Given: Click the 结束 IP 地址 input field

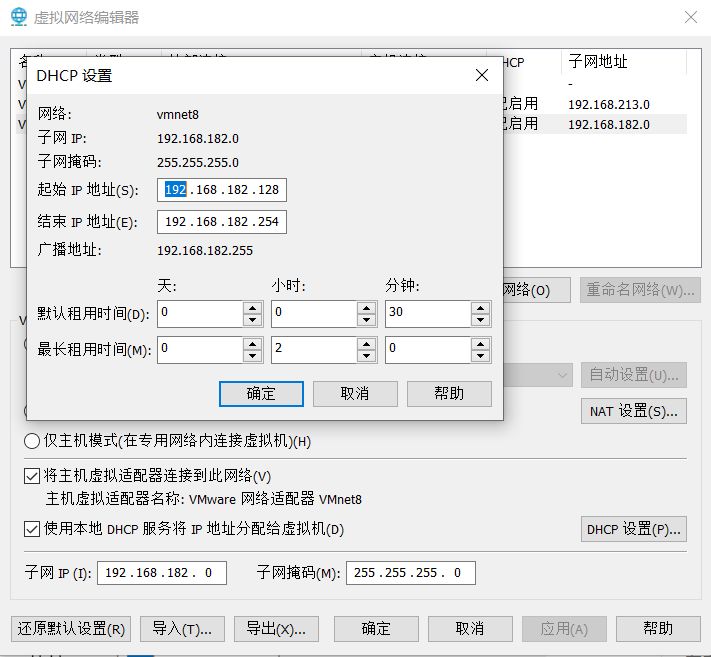Looking at the screenshot, I should point(222,222).
